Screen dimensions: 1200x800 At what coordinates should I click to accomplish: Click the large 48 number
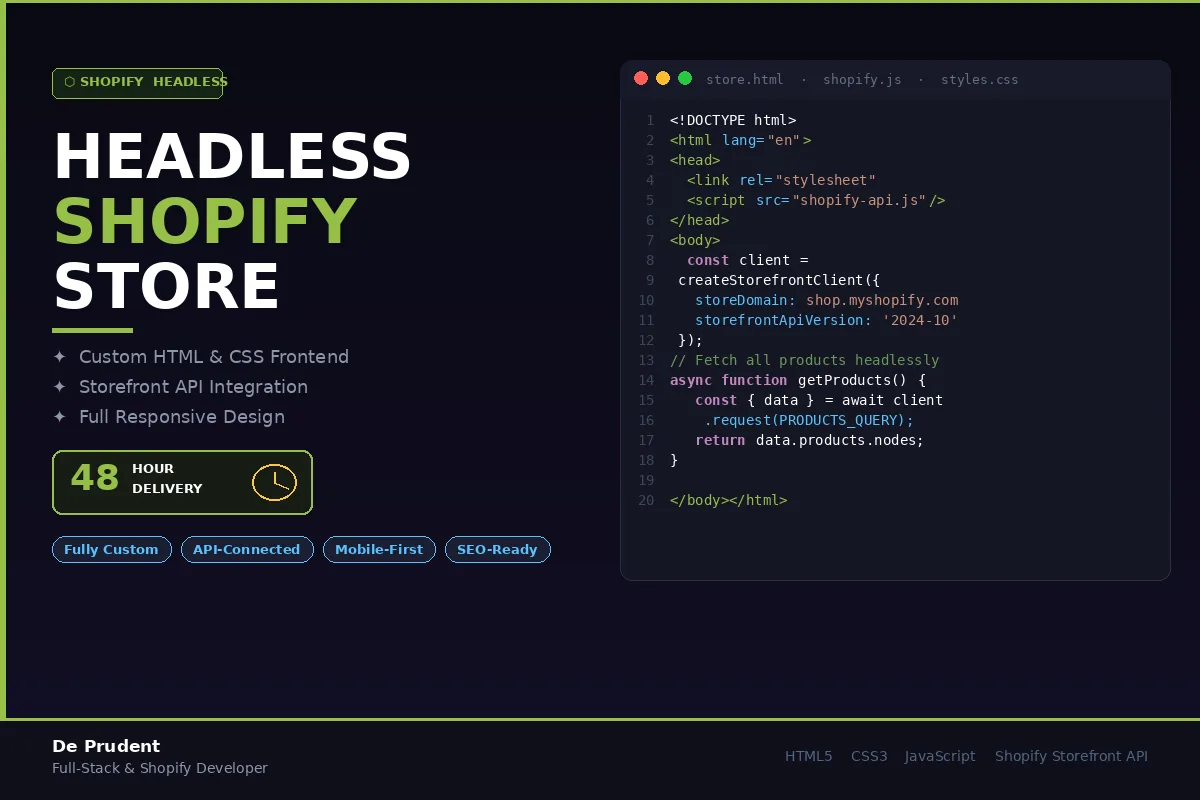(95, 478)
